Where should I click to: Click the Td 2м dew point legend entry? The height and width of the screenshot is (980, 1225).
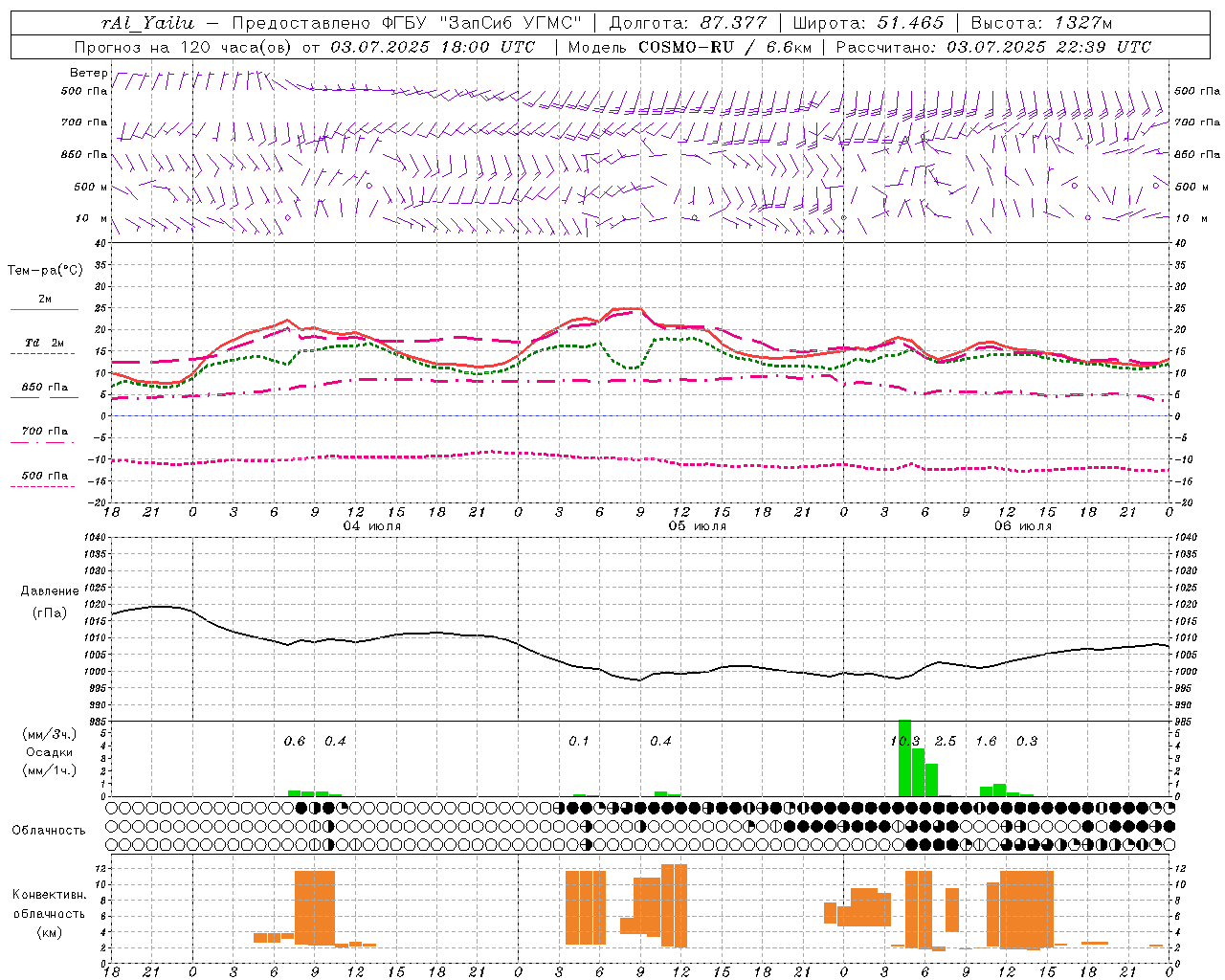pyautogui.click(x=44, y=343)
